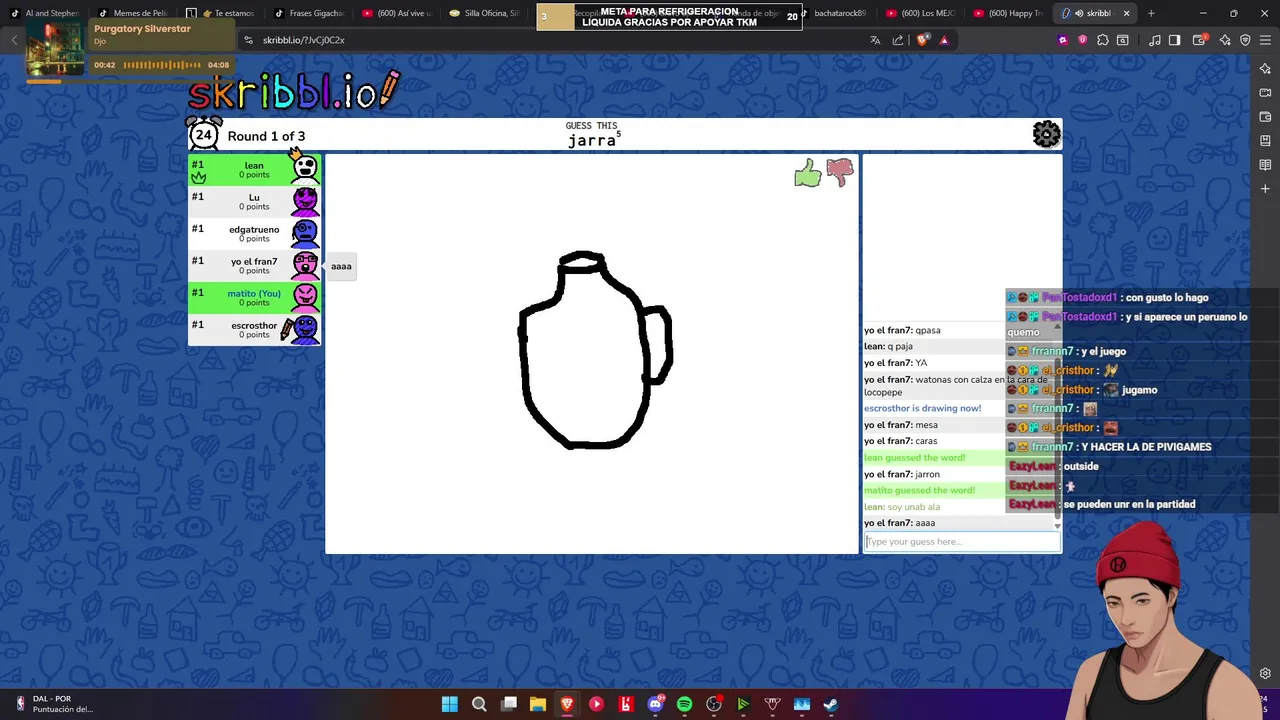Focus the guess input field

(962, 542)
